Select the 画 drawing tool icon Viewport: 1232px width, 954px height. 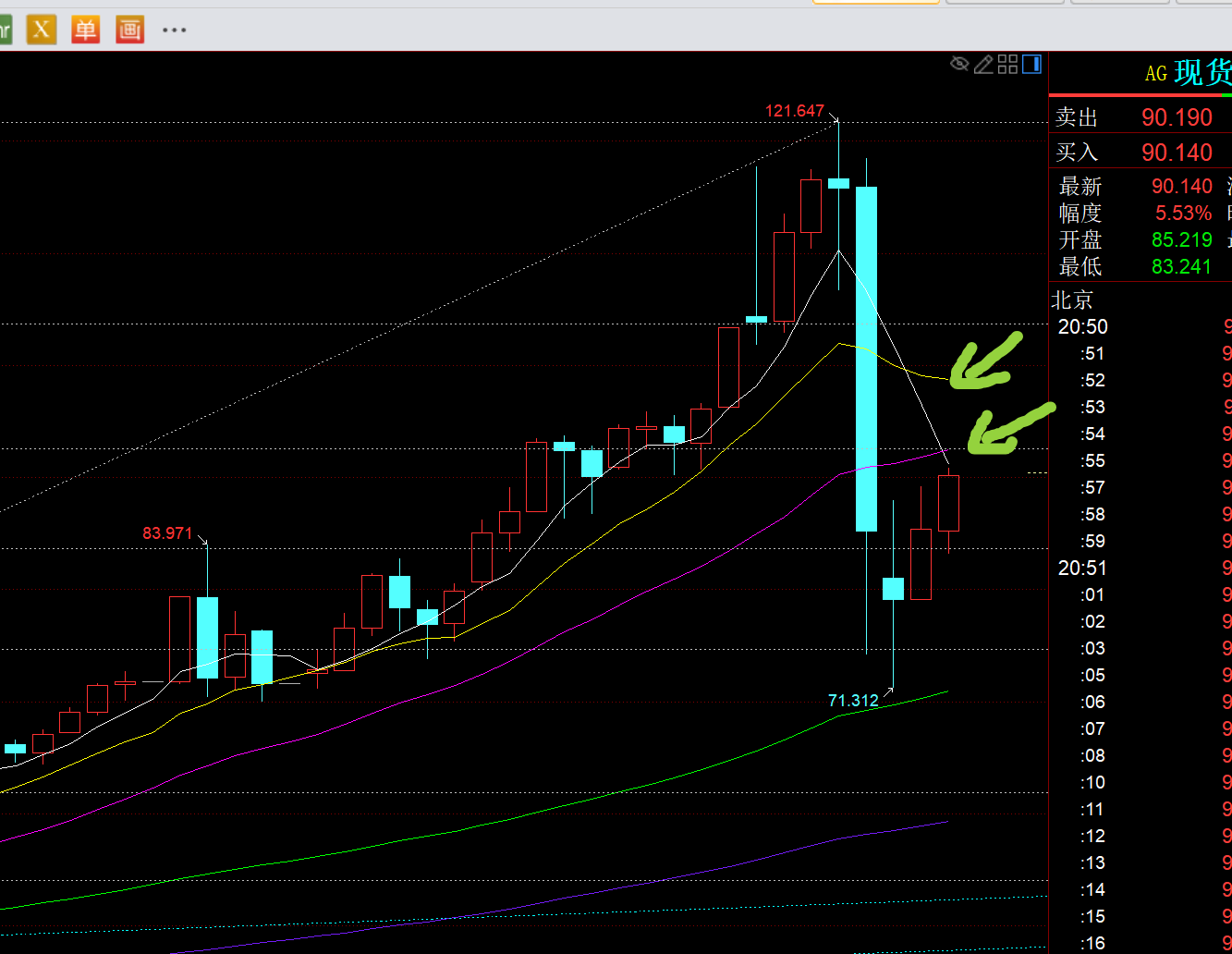pos(129,30)
